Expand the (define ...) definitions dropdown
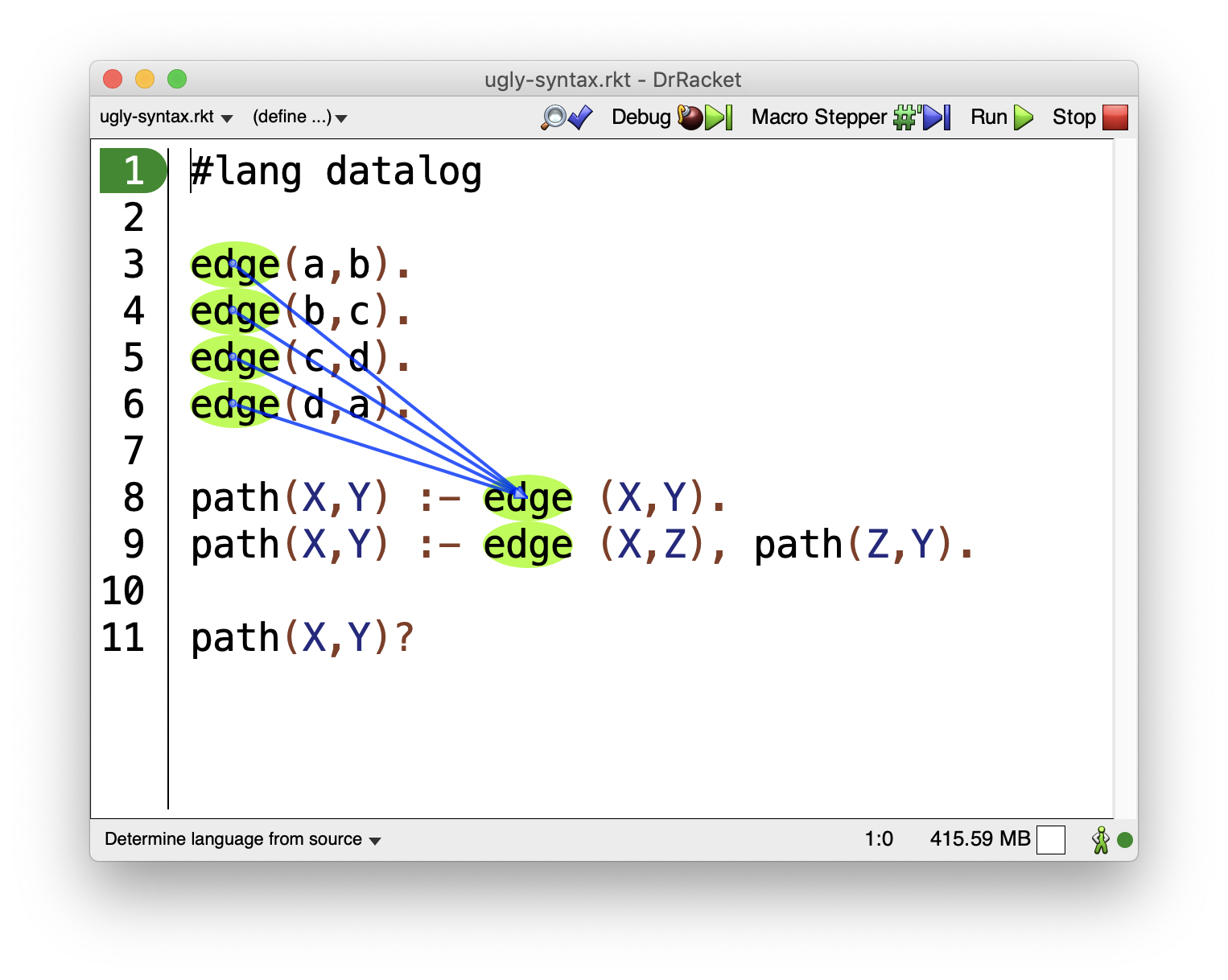1228x980 pixels. point(299,117)
